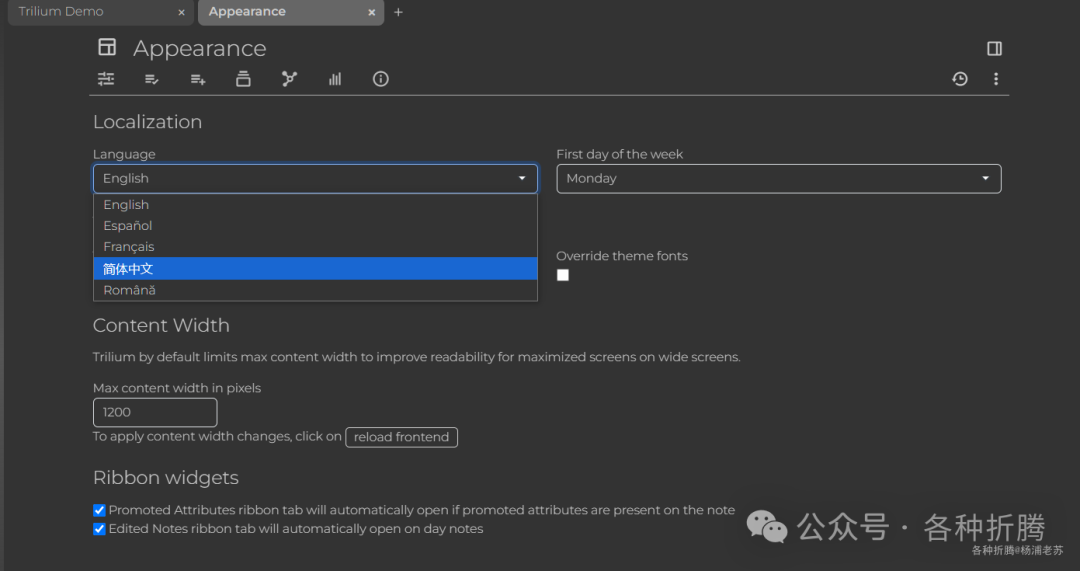Open note revisions history icon

[x=959, y=79]
